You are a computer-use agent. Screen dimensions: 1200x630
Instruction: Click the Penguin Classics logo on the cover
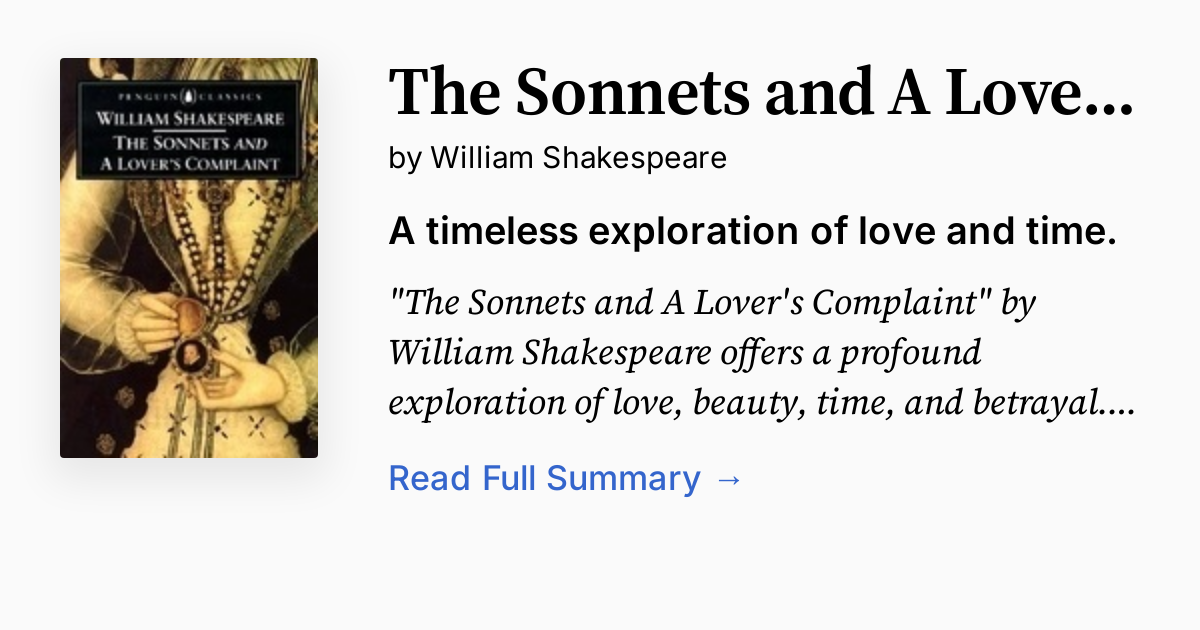(187, 96)
